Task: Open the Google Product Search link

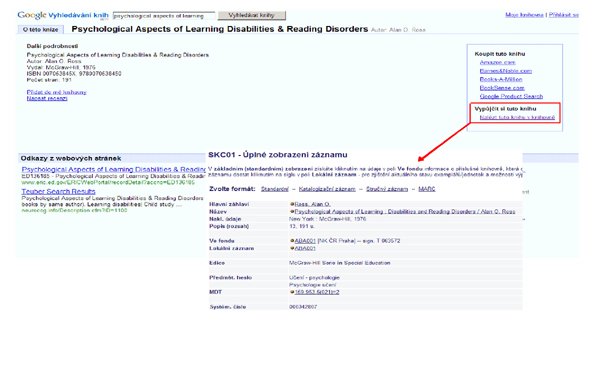Action: pos(511,96)
